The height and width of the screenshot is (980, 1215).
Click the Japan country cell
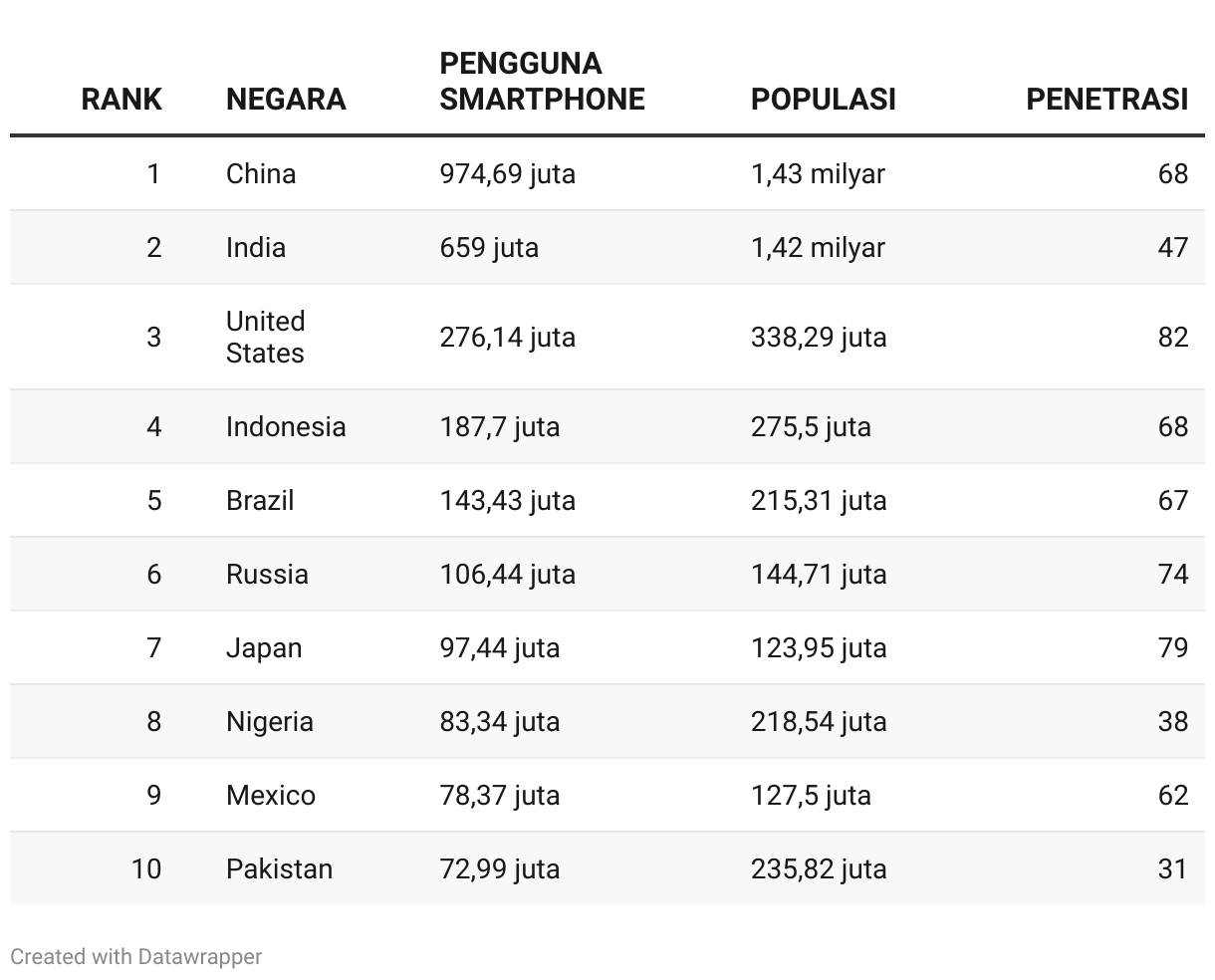[x=264, y=647]
